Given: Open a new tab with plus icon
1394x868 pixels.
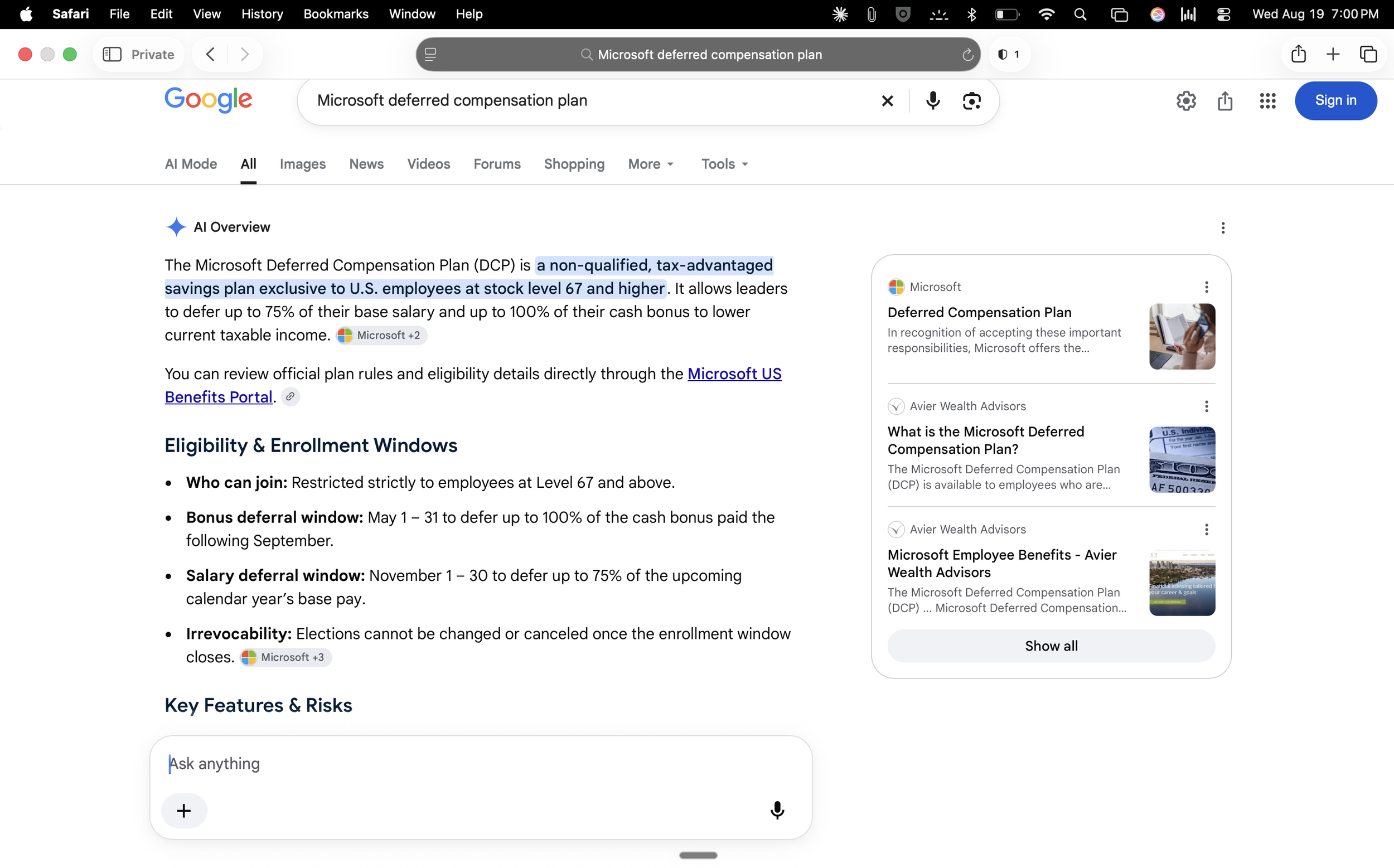Looking at the screenshot, I should [x=1333, y=55].
